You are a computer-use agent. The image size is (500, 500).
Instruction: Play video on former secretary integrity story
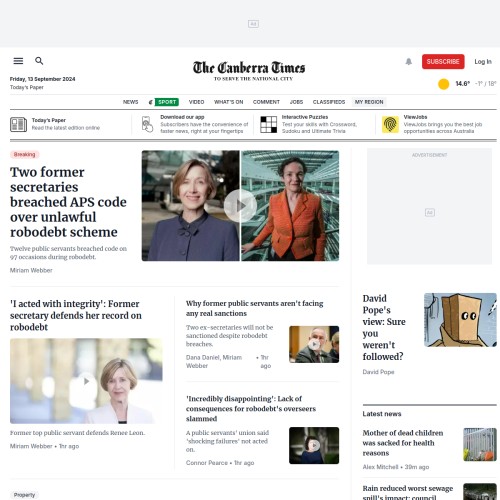tap(86, 381)
